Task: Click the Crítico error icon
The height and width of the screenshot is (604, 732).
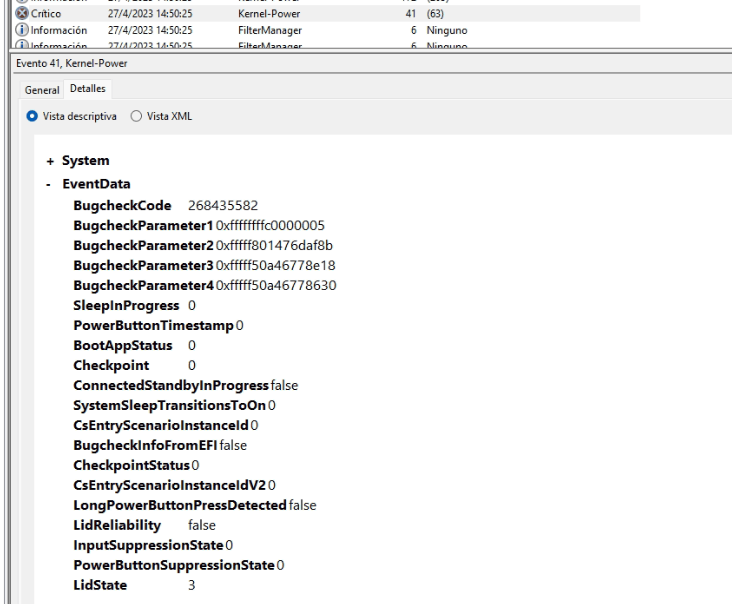Action: [22, 13]
